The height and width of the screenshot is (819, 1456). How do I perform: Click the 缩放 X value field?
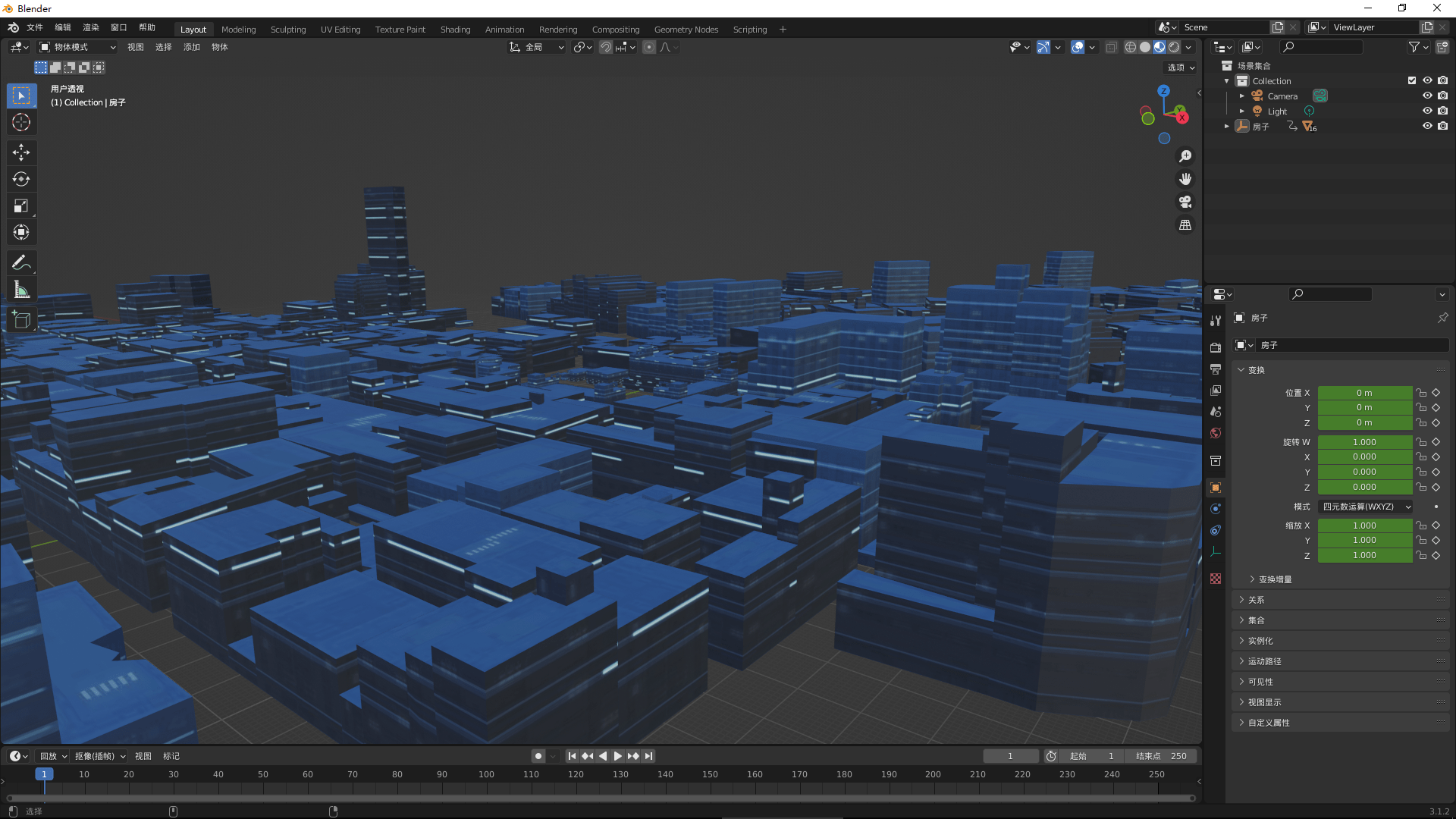(x=1364, y=526)
